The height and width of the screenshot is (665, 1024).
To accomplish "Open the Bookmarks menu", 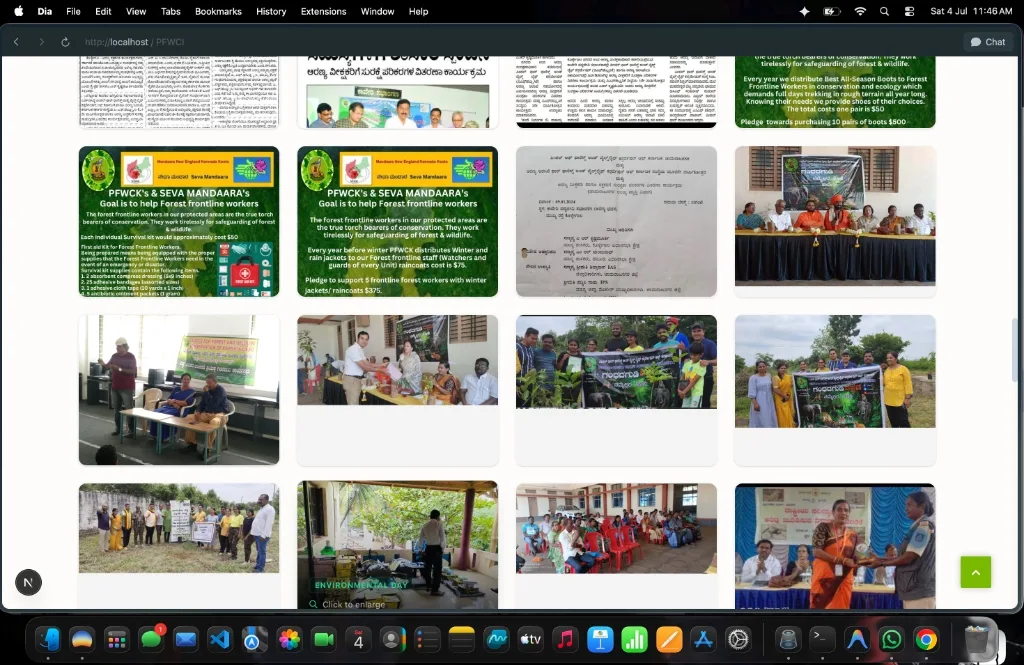I will click(x=218, y=11).
